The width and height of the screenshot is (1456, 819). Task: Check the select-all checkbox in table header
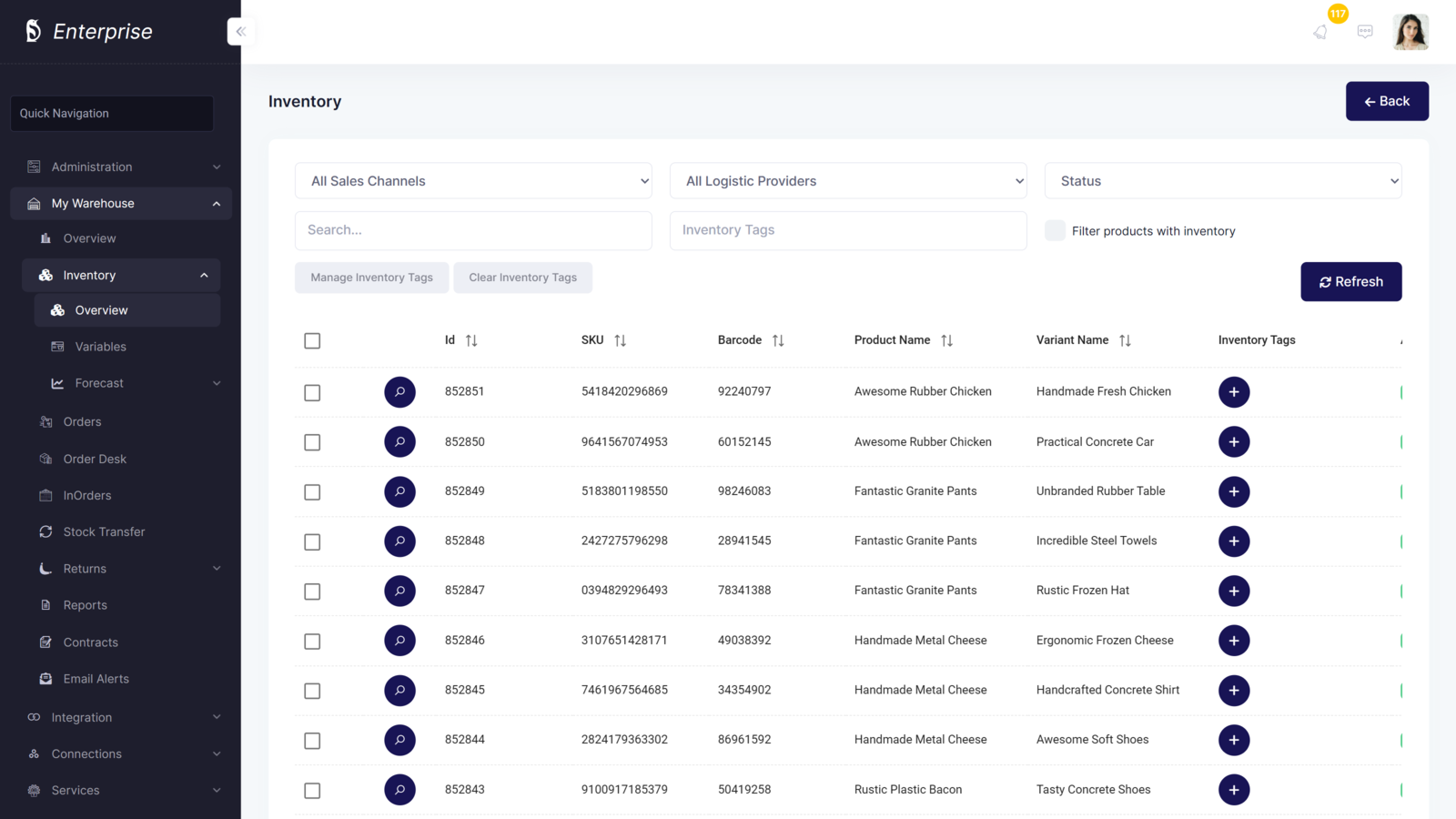312,340
